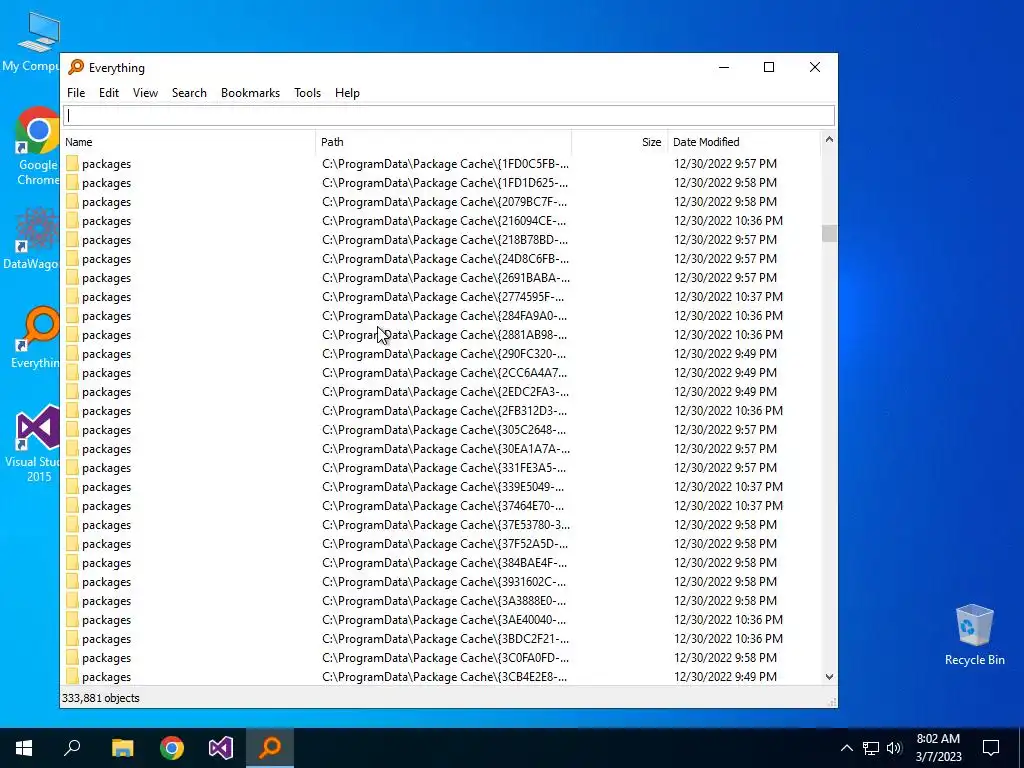Click path text ending {37E53780-3

pyautogui.click(x=445, y=524)
